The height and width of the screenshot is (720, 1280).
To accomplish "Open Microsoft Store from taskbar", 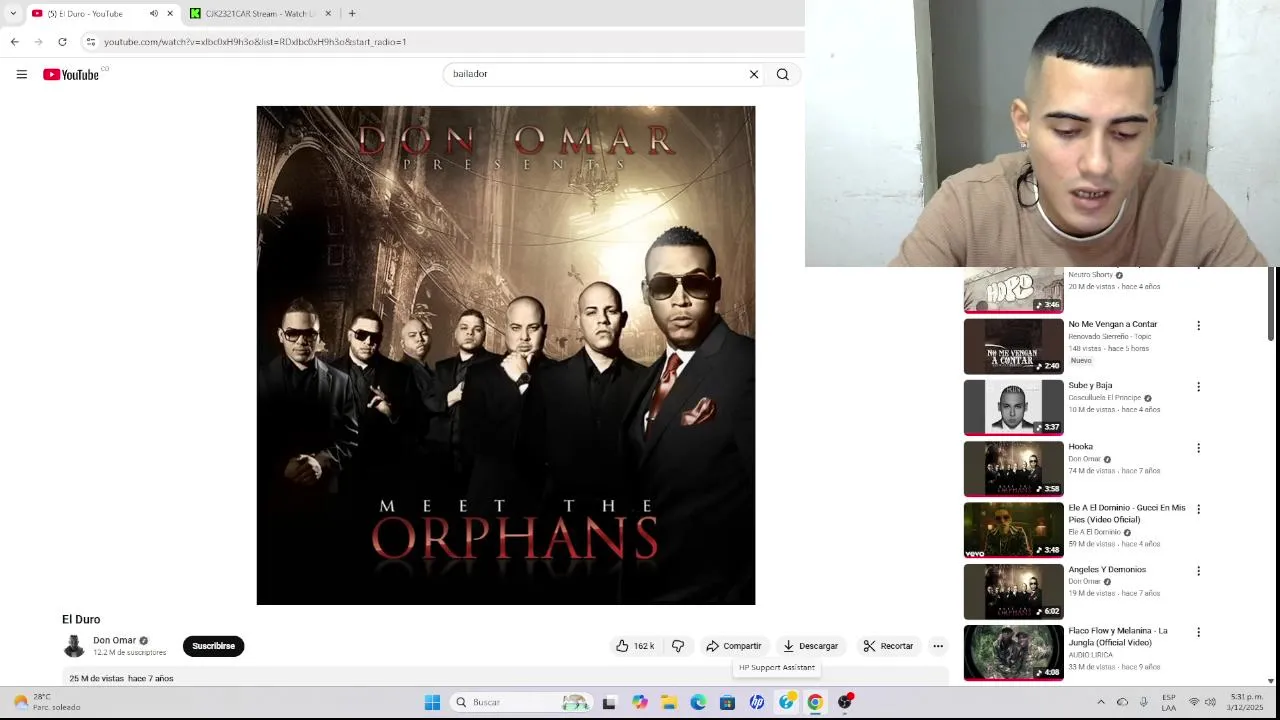I will coord(727,702).
